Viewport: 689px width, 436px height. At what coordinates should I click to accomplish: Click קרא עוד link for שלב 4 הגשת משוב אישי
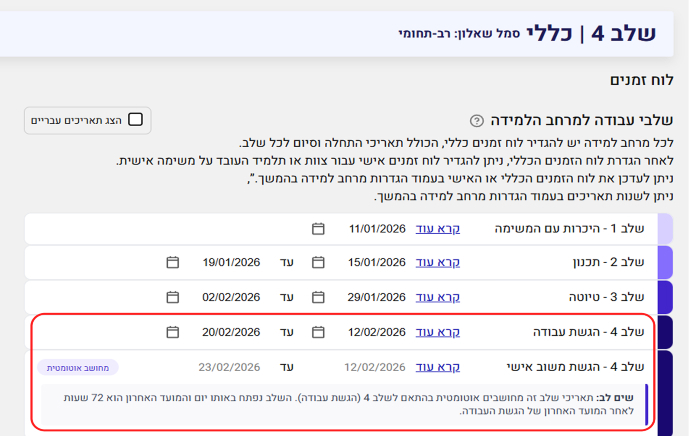point(438,367)
